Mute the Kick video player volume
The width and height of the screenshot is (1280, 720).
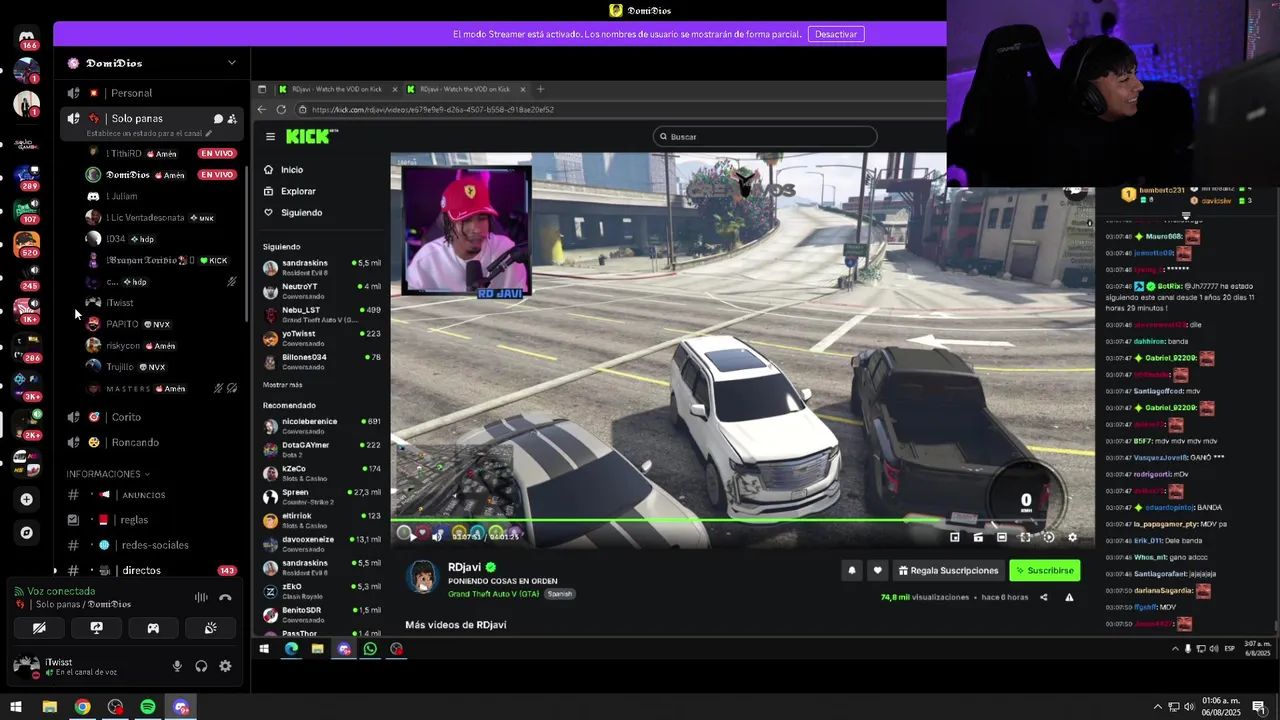pos(437,535)
